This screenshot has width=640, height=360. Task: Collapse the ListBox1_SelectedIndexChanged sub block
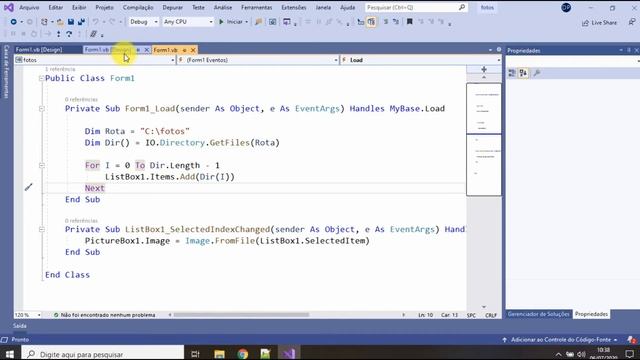coord(41,229)
